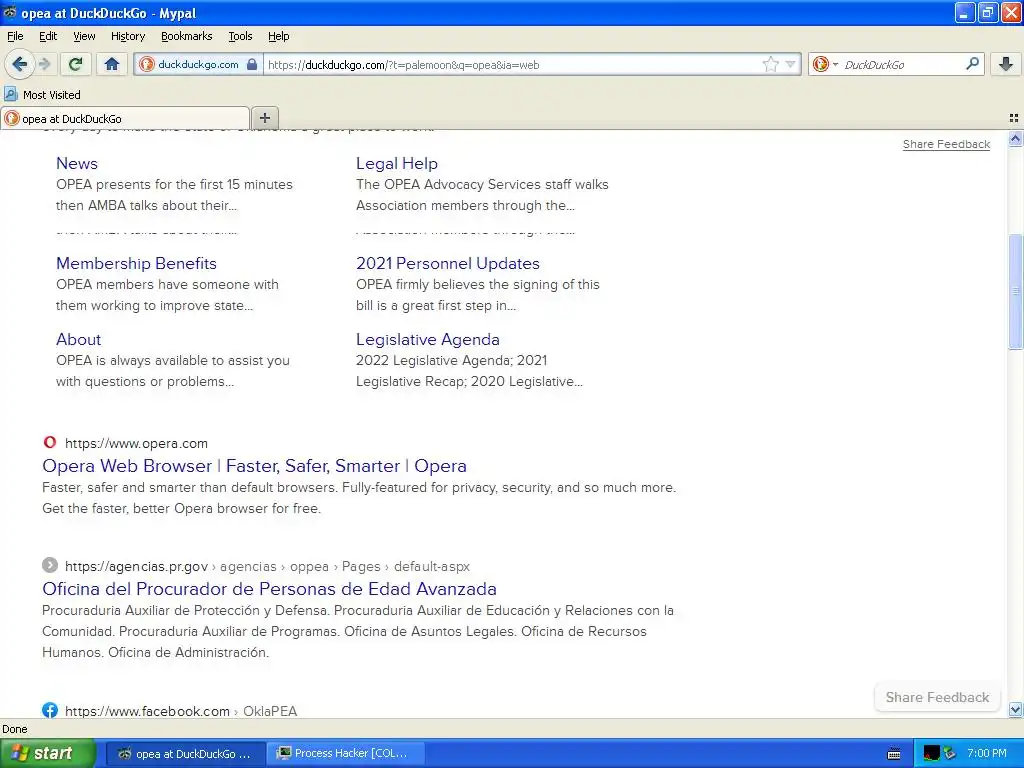Viewport: 1024px width, 768px height.
Task: Click the bottom Share Feedback button
Action: click(x=937, y=697)
